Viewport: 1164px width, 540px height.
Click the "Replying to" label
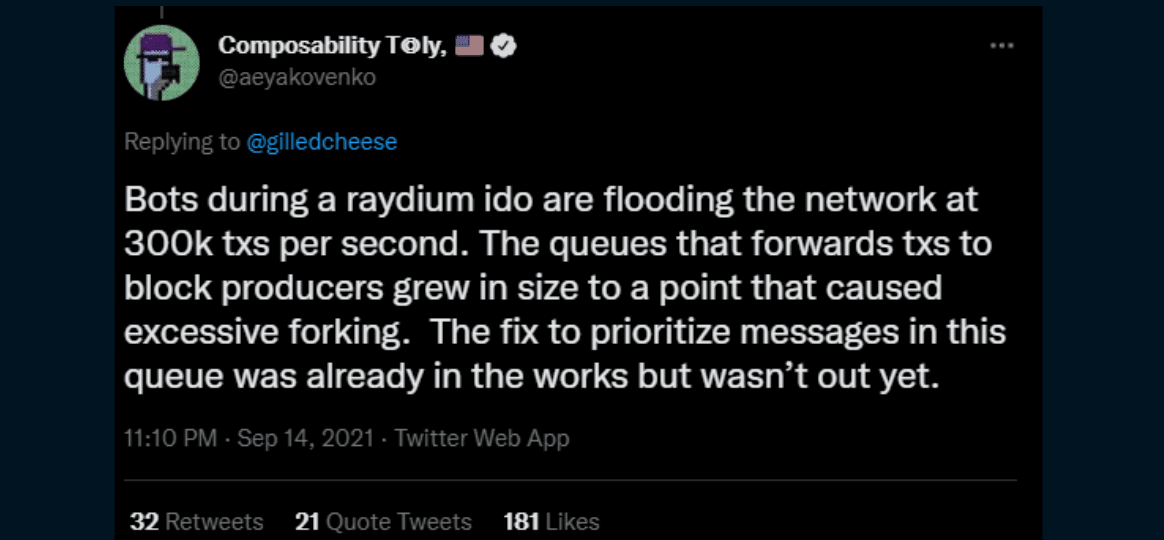click(182, 142)
